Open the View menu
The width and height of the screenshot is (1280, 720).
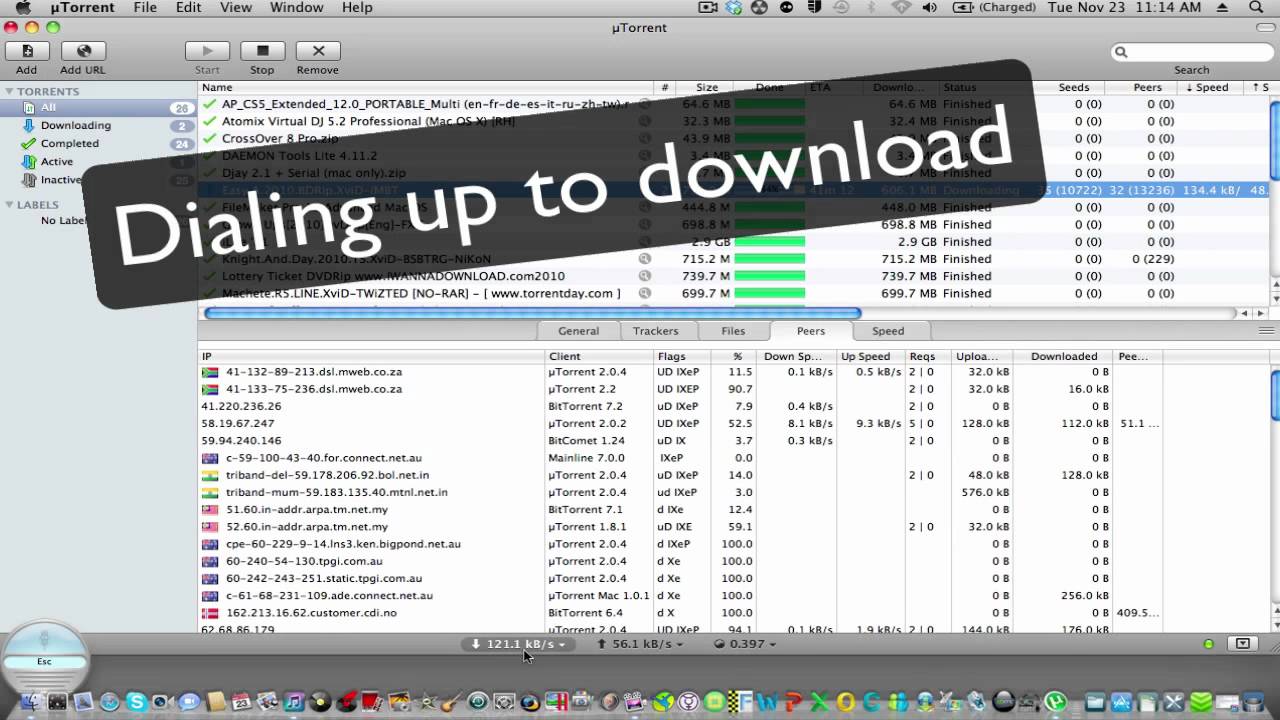click(x=236, y=8)
